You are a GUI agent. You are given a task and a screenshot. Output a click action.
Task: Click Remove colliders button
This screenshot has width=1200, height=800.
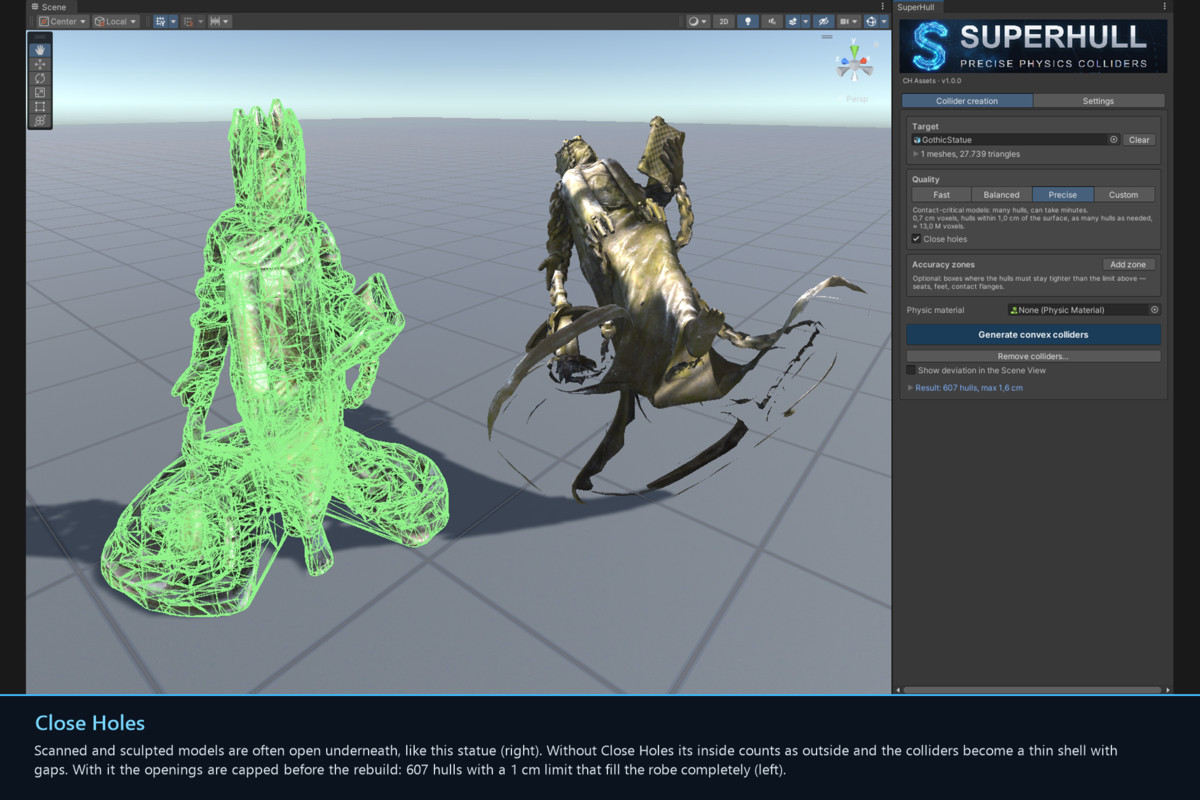click(1033, 356)
